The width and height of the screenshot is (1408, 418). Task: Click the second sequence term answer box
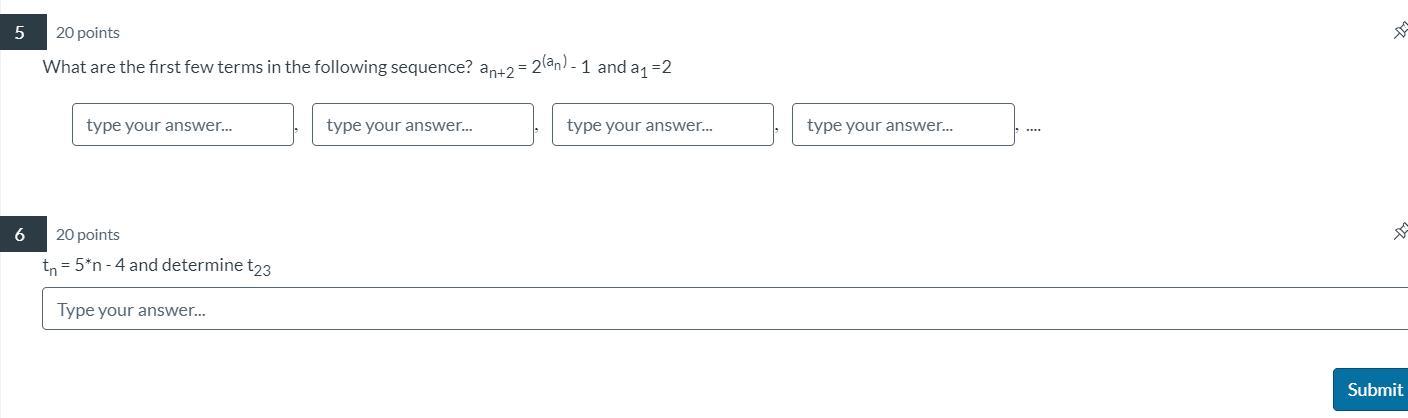[423, 125]
